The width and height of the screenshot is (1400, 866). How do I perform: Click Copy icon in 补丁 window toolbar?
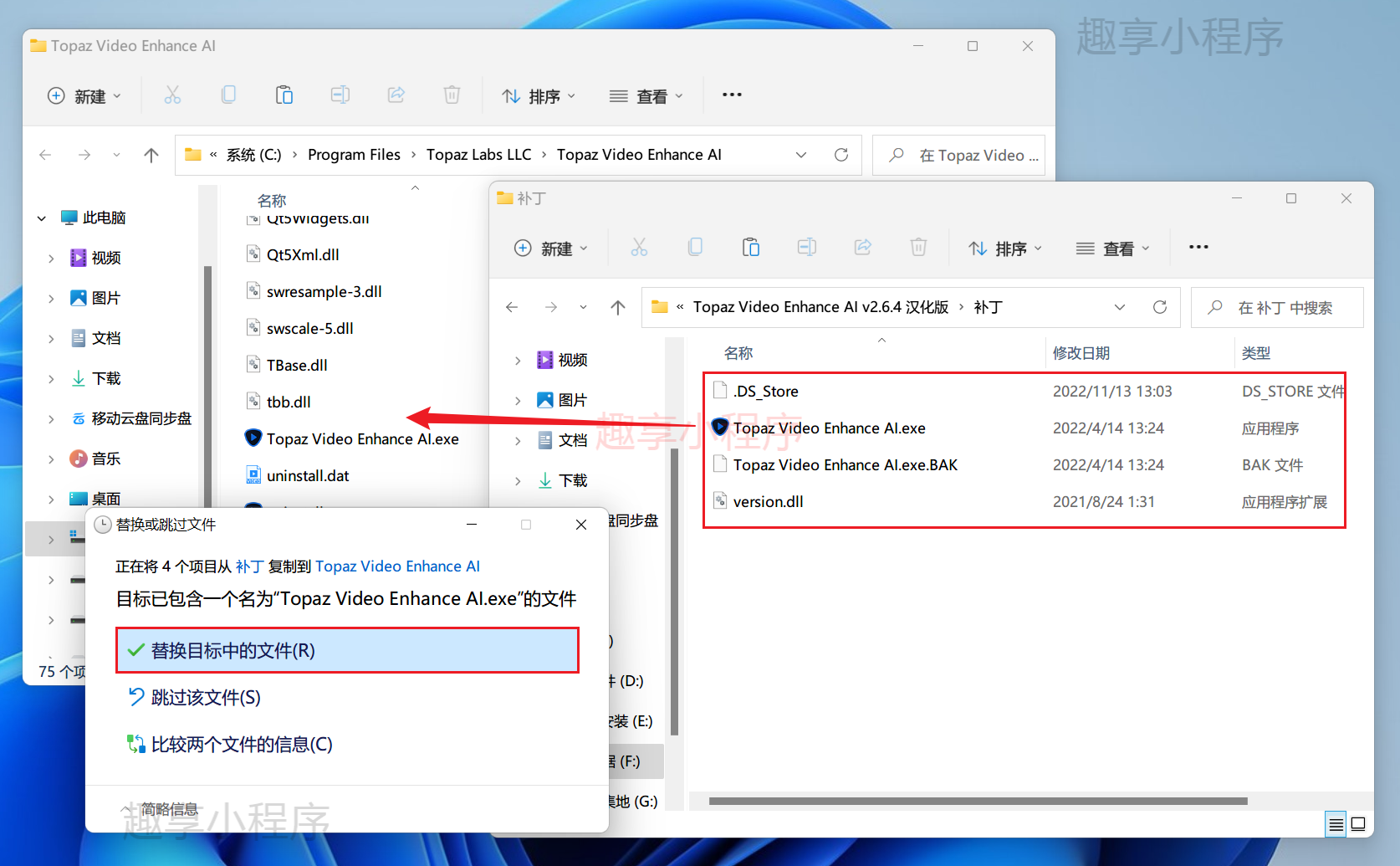tap(695, 248)
